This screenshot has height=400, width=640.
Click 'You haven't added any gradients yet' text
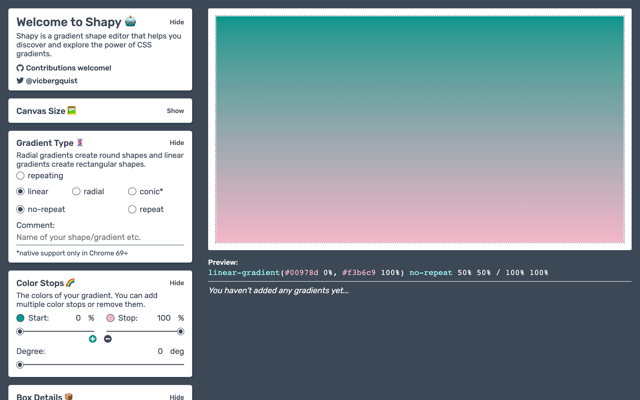pos(278,290)
